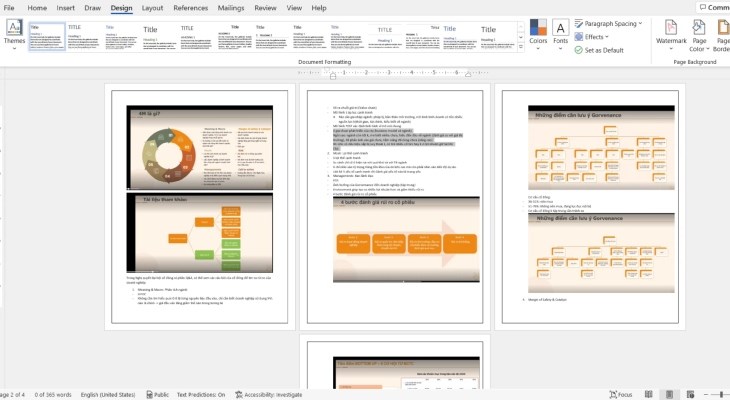Open the Fonts theme dropdown
This screenshot has height=400, width=730.
coord(561,34)
